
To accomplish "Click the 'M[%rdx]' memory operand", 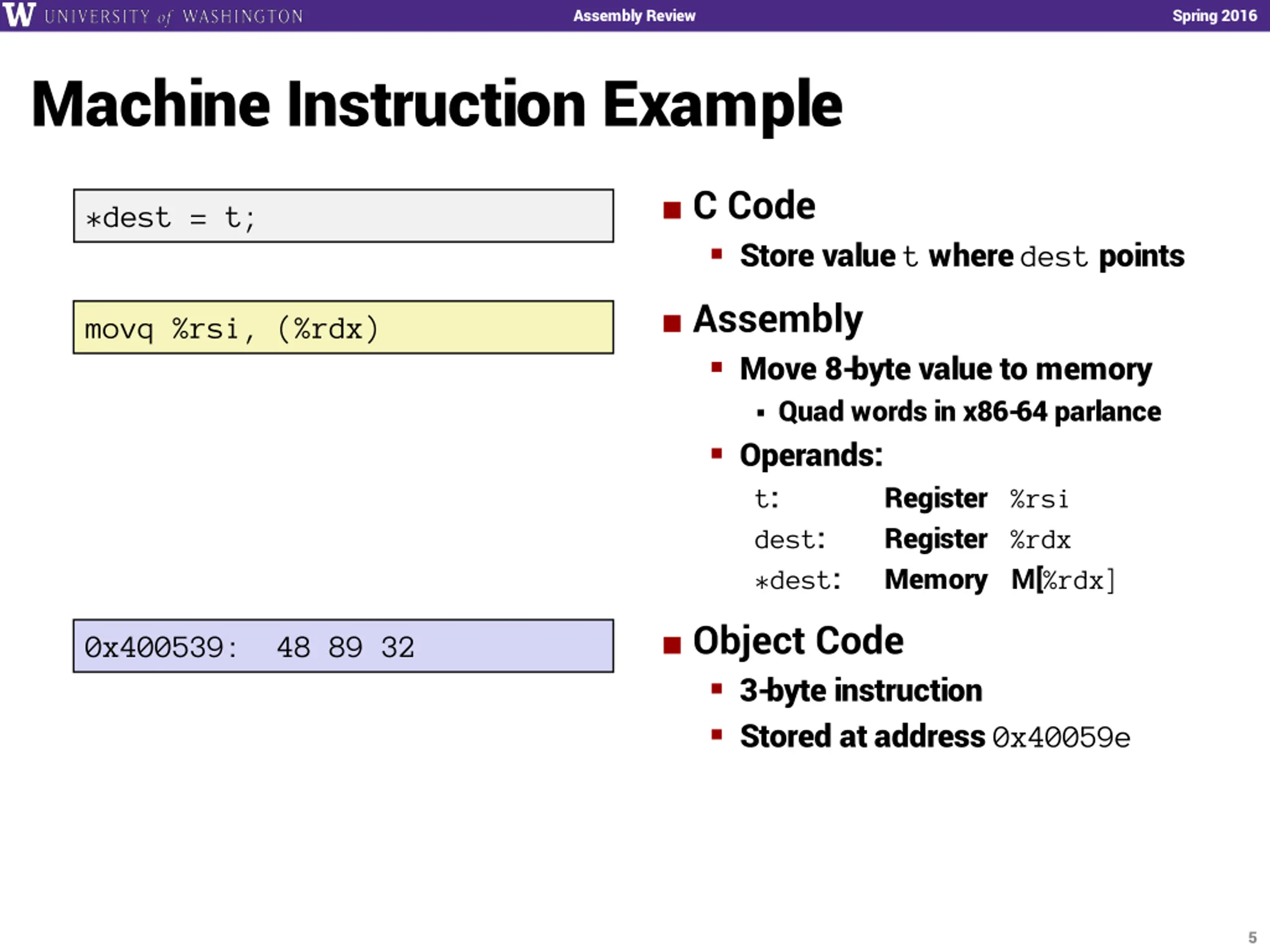I will pos(1063,580).
